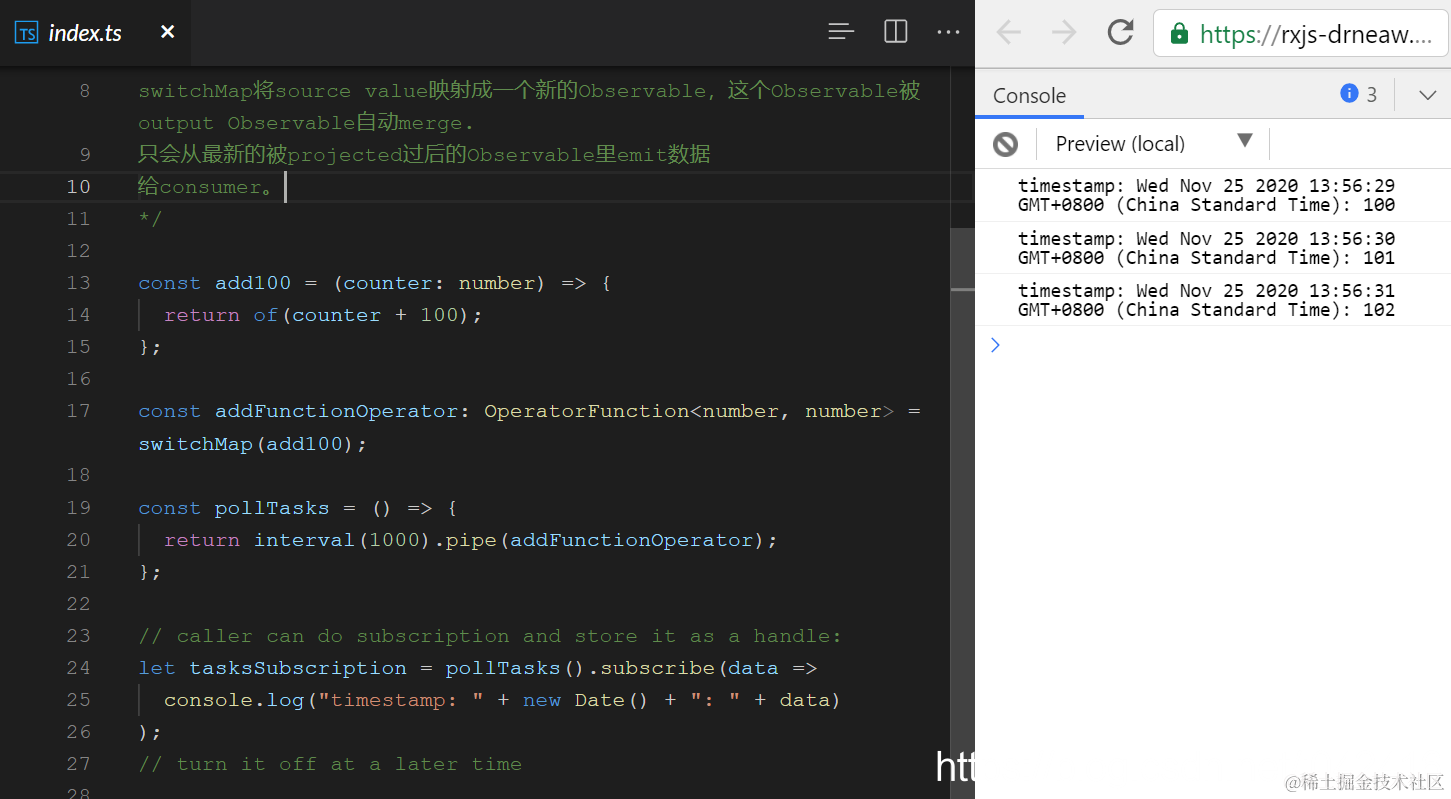Split the editor with the split icon
Screen dimensions: 1451x799
[x=896, y=32]
